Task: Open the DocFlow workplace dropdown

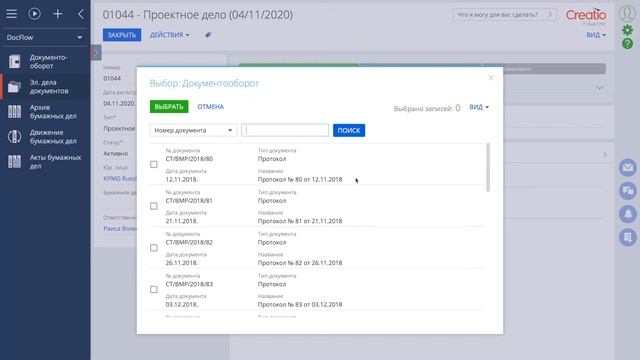Action: pyautogui.click(x=44, y=38)
